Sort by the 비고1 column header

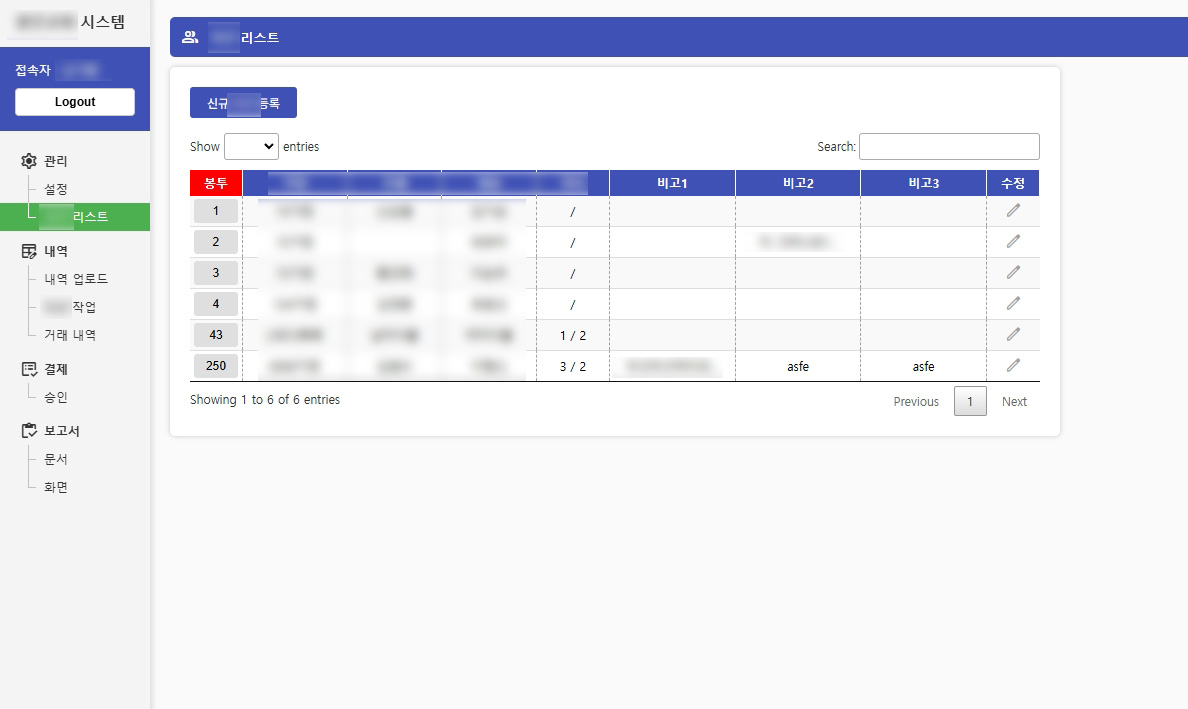click(x=672, y=183)
